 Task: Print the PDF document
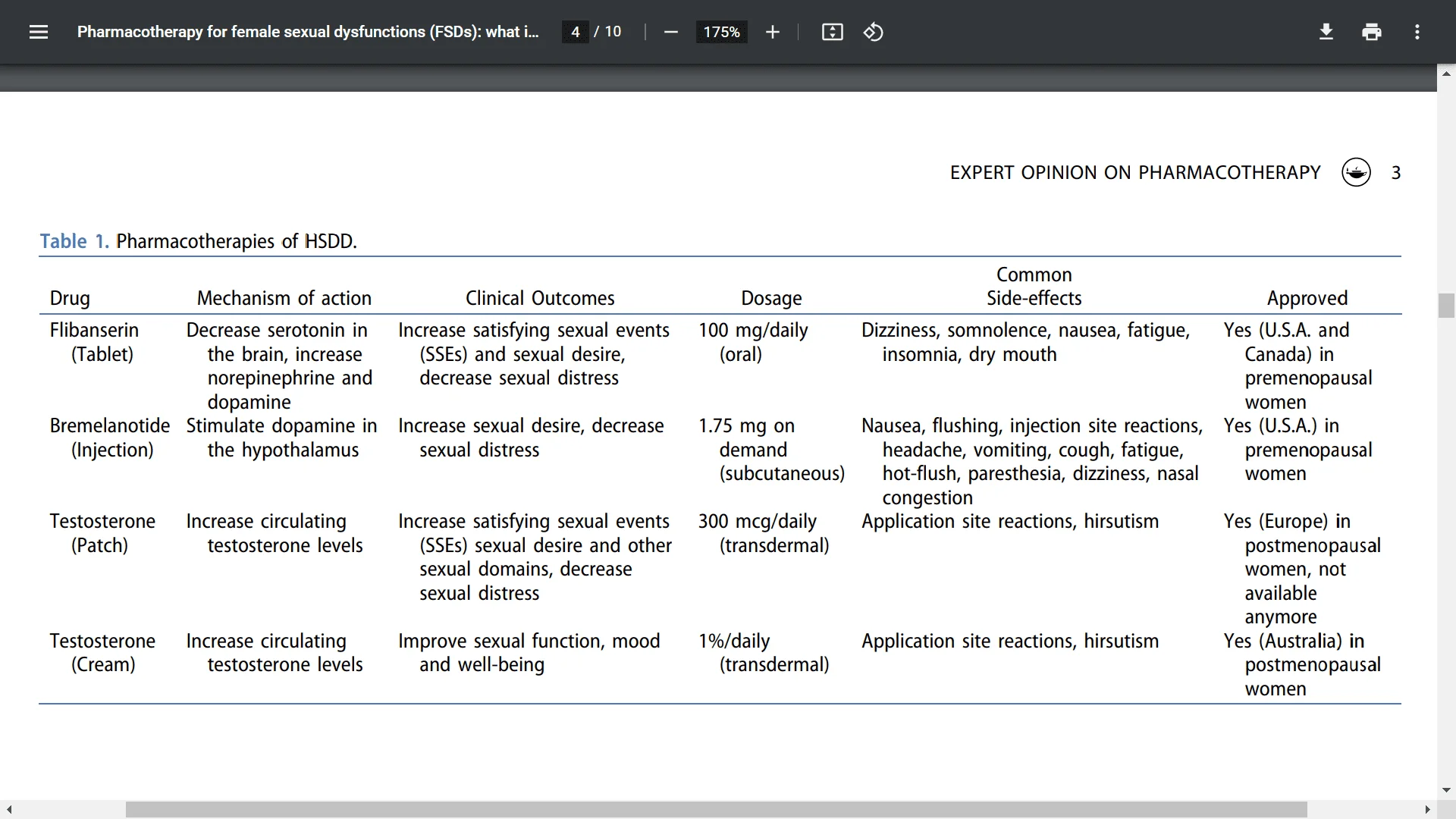(1371, 32)
